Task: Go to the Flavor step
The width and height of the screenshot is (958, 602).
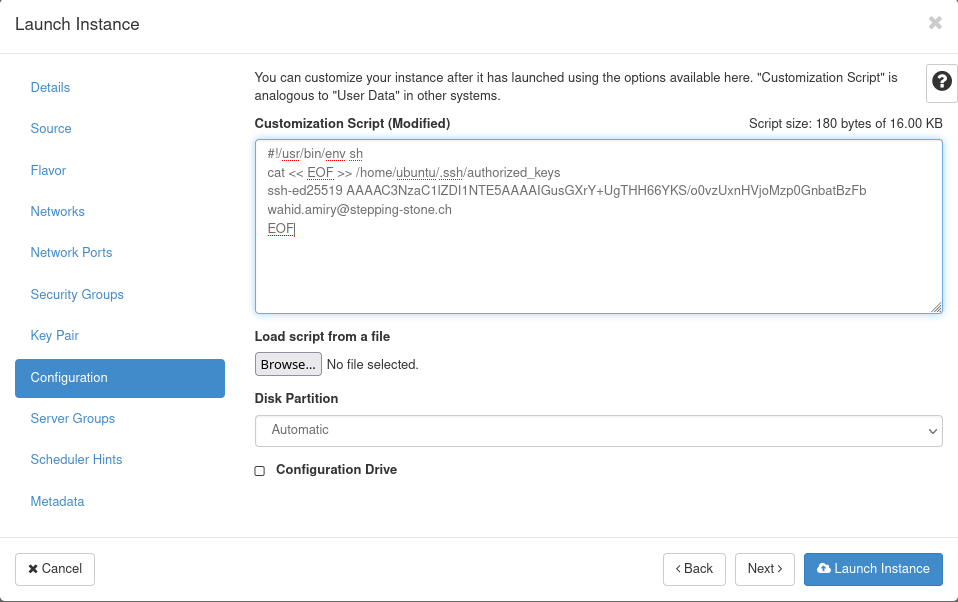Action: point(49,171)
